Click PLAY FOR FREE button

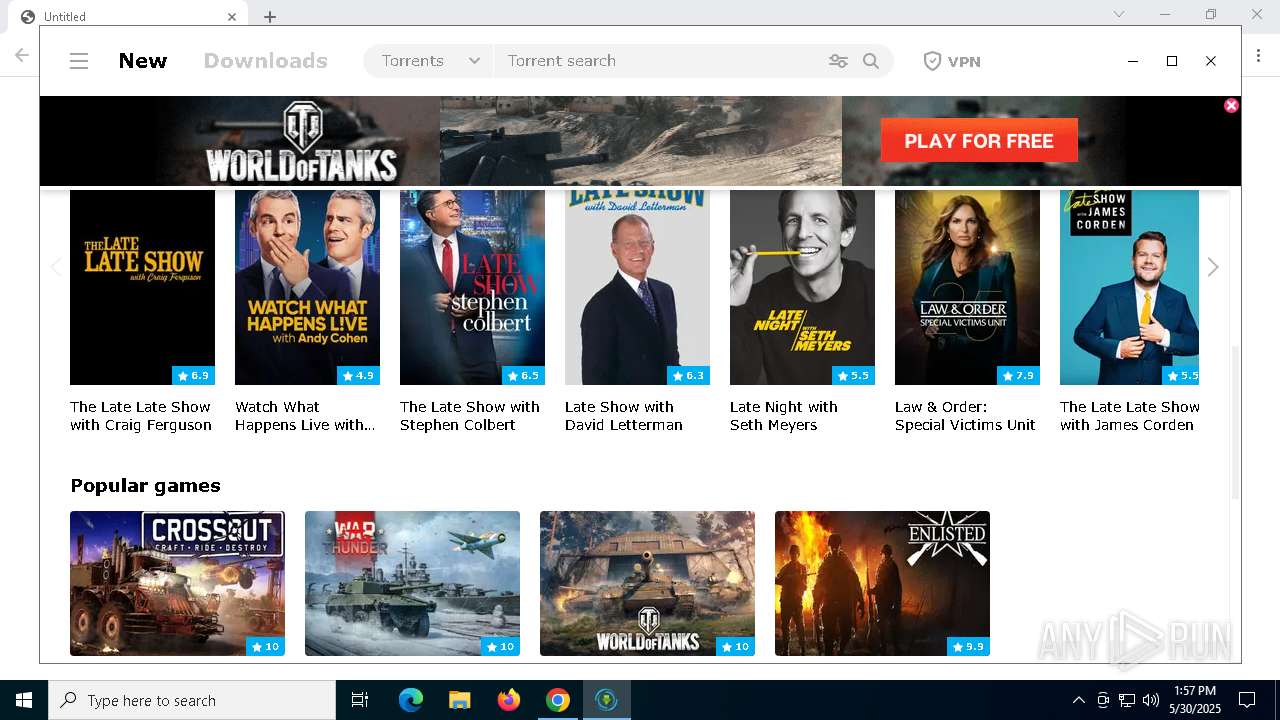[x=979, y=141]
